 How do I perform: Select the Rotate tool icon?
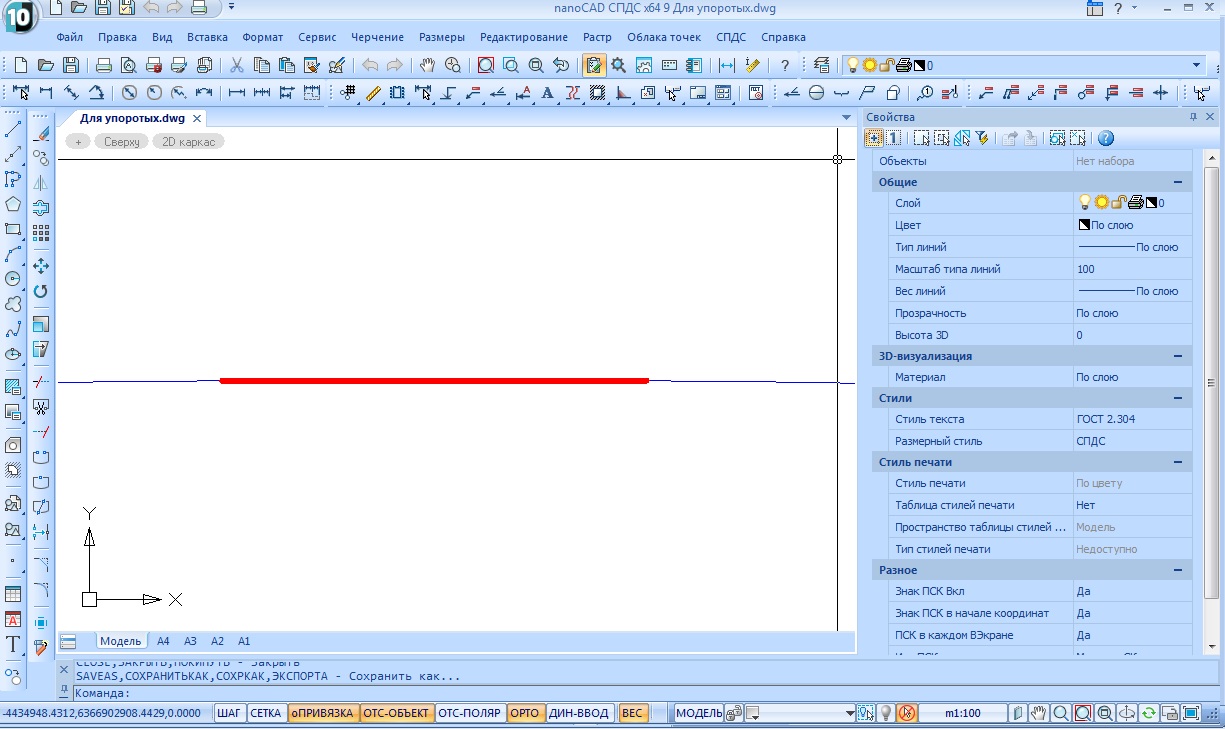click(x=41, y=291)
